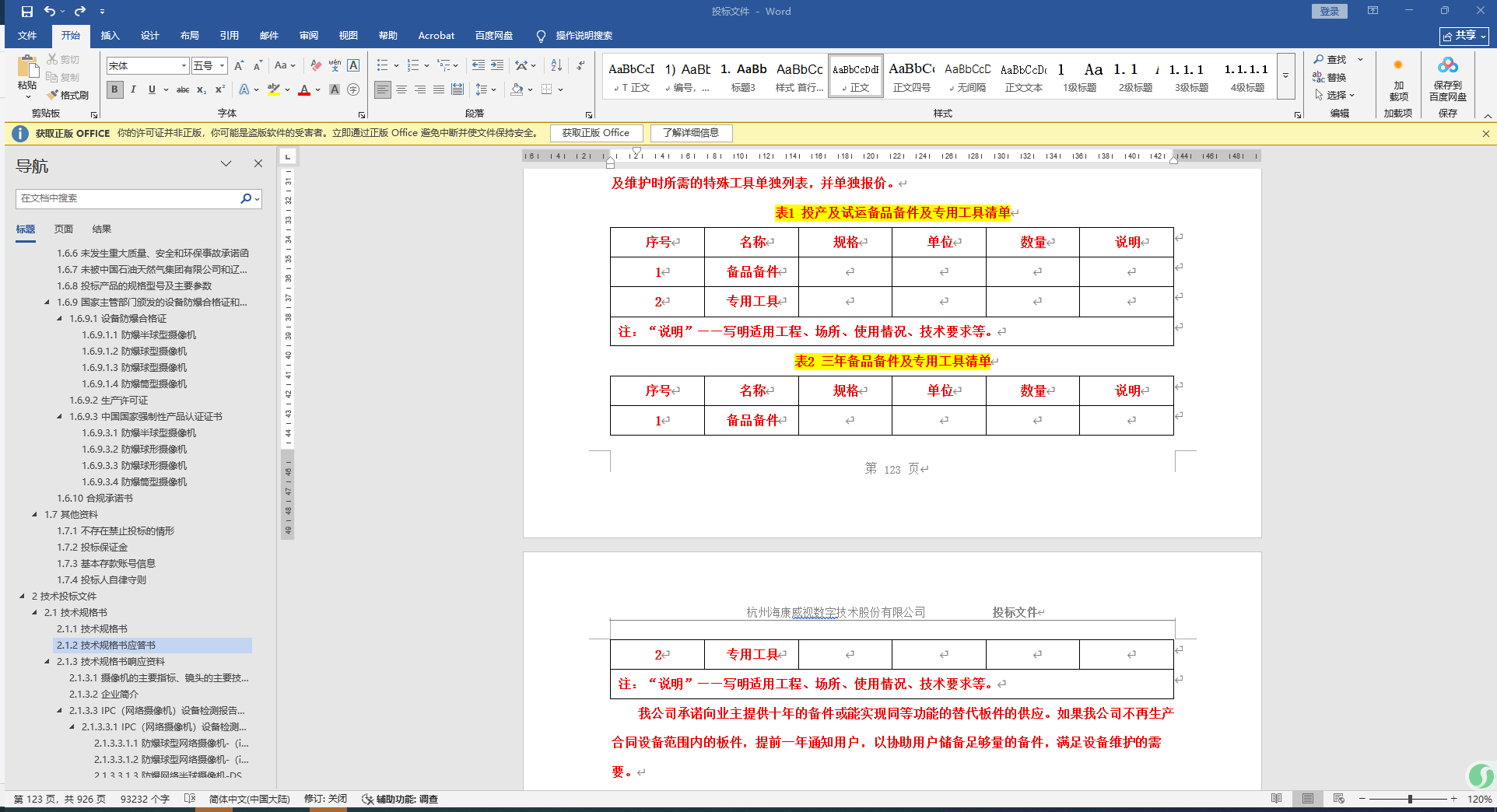Decrease paragraph indent
This screenshot has height=812, width=1497.
pyautogui.click(x=478, y=65)
